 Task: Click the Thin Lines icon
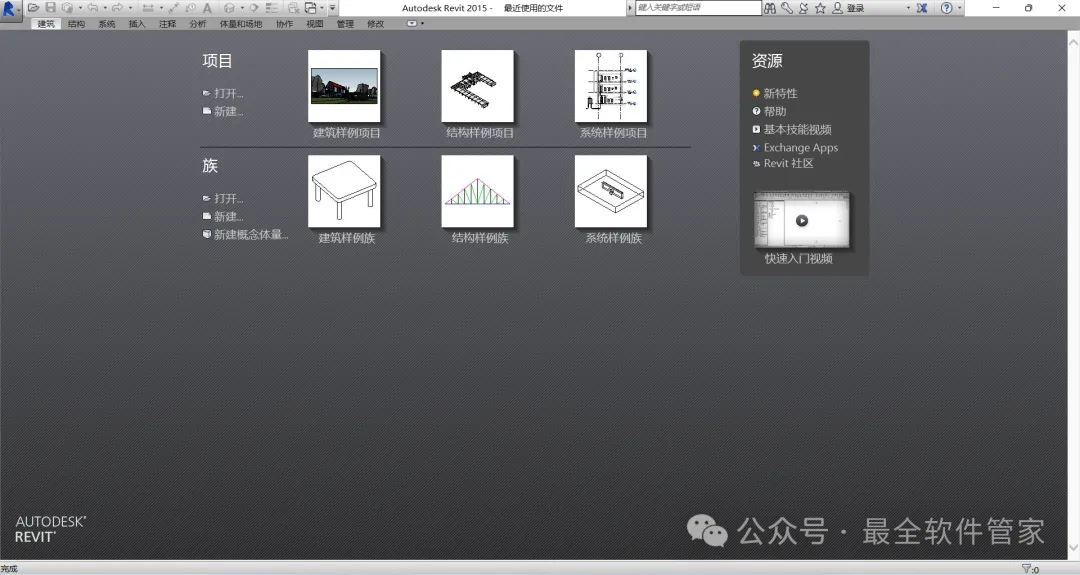(x=271, y=8)
